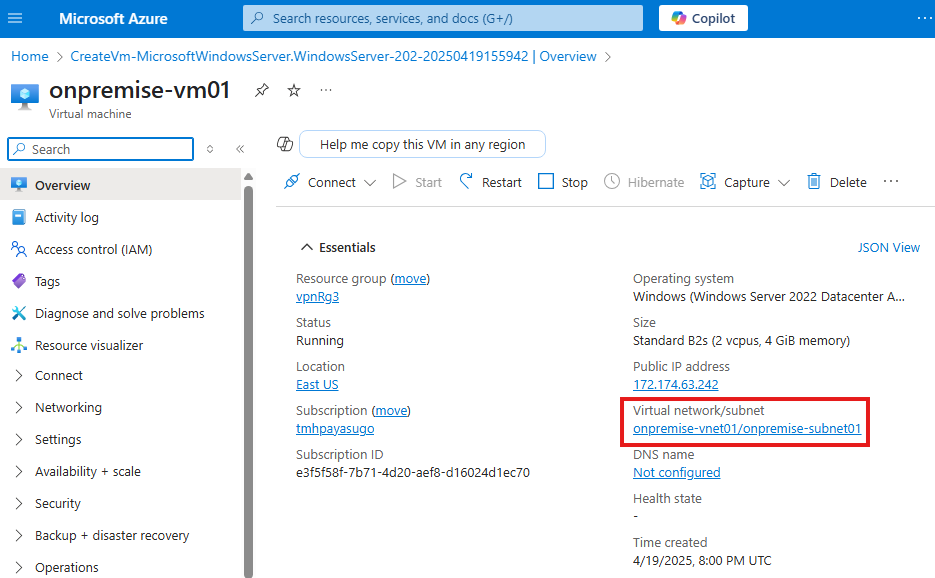Open toolbar overflow ellipsis after Delete
Image resolution: width=935 pixels, height=578 pixels.
point(891,181)
